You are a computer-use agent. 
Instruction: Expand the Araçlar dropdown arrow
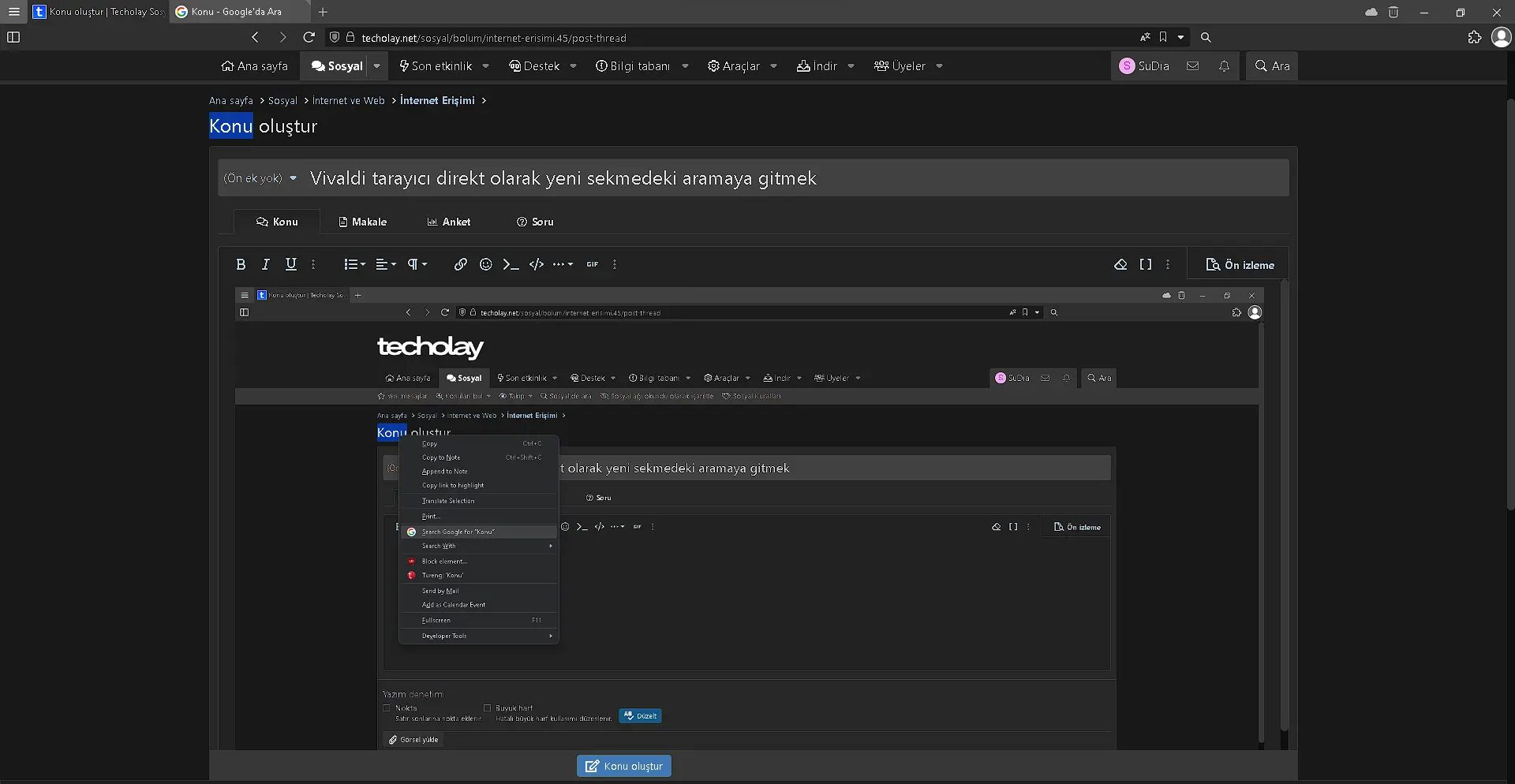(x=773, y=66)
